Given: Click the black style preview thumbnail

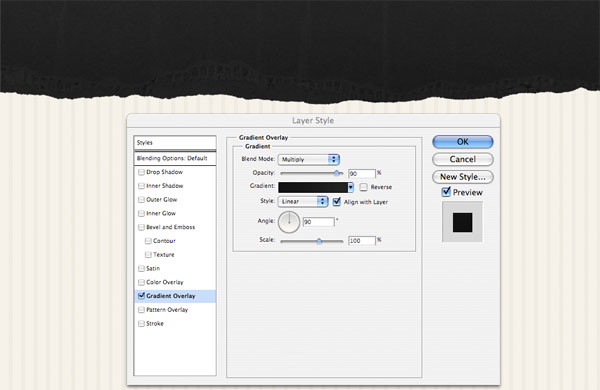Looking at the screenshot, I should [x=462, y=222].
